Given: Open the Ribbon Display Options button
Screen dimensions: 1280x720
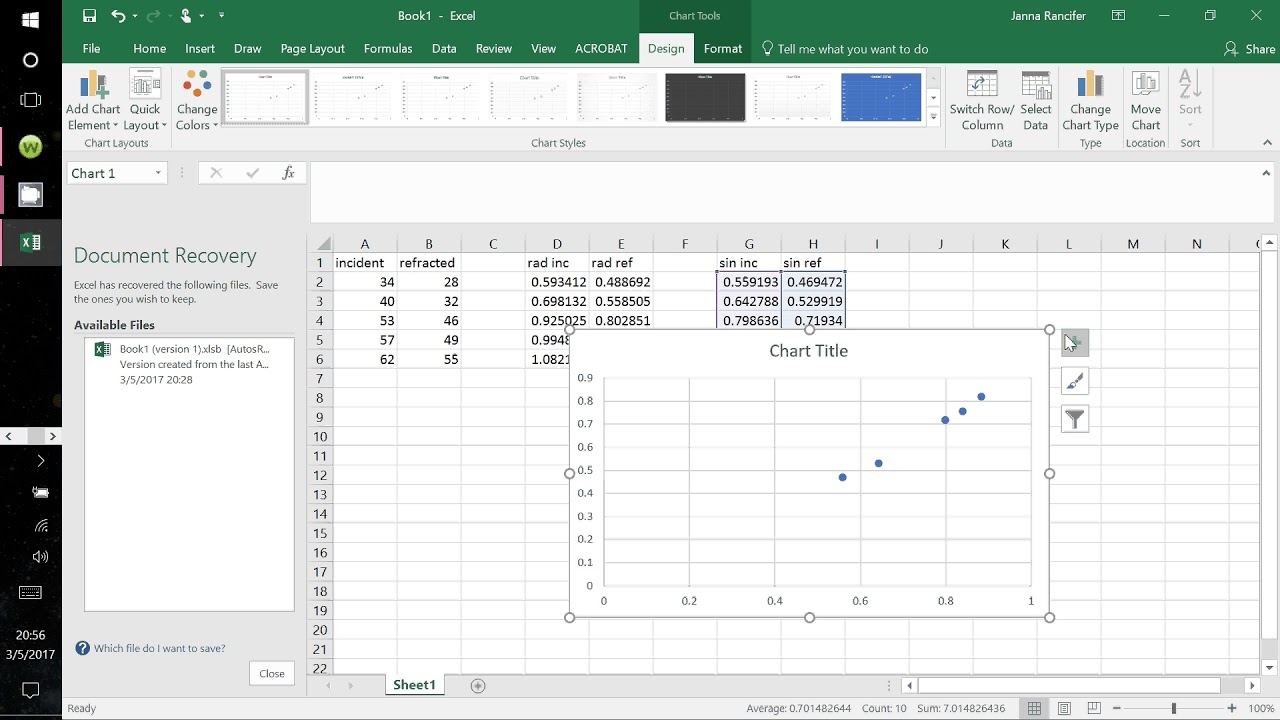Looking at the screenshot, I should (x=1118, y=16).
